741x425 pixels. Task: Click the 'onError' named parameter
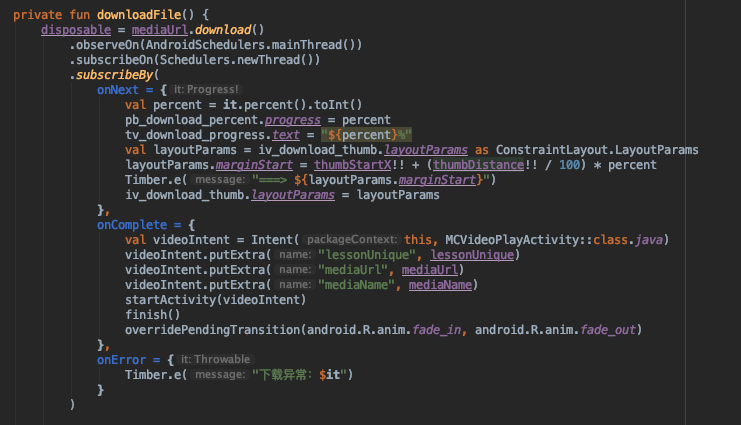(x=121, y=360)
